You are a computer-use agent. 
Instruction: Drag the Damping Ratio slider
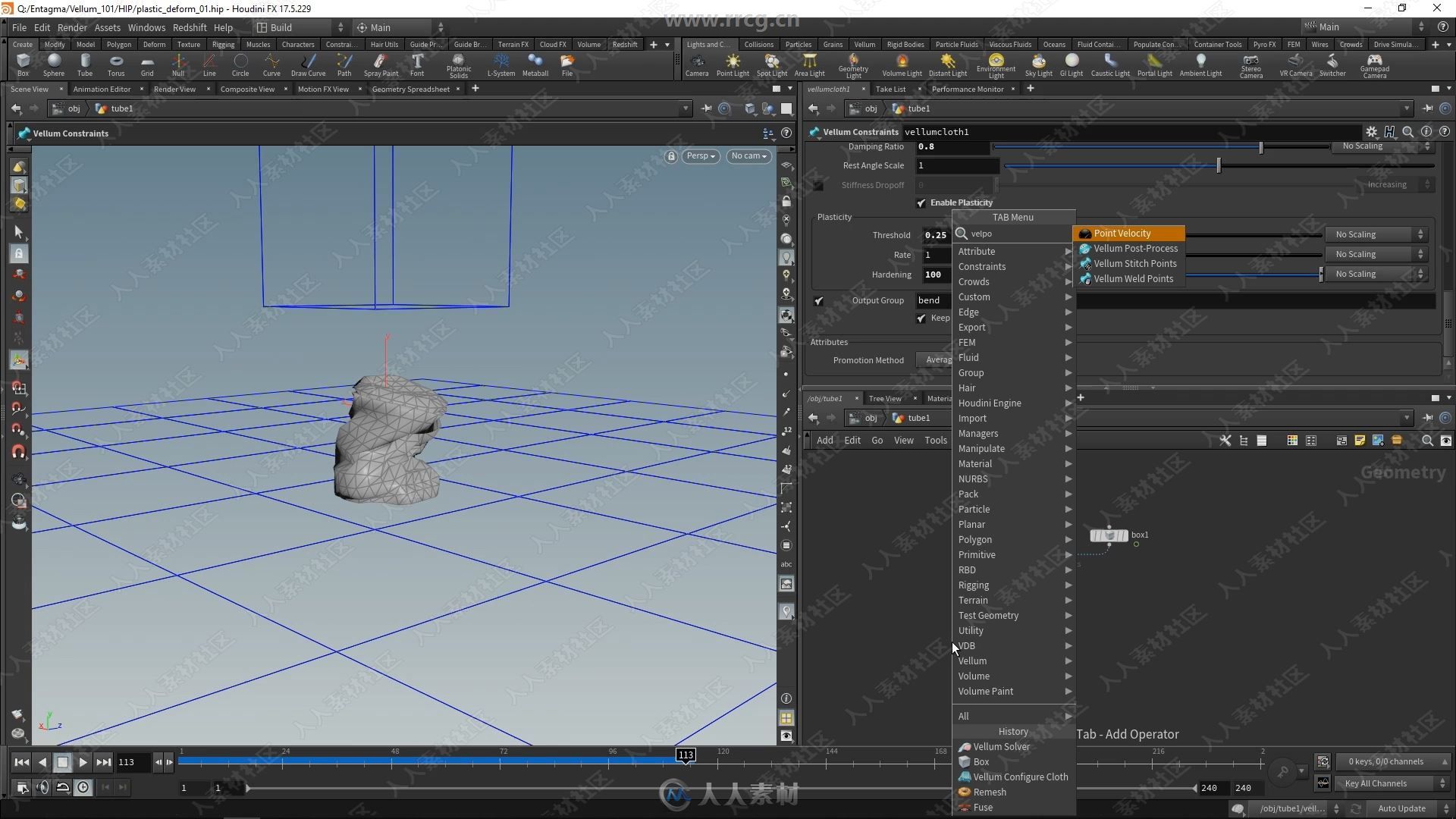pyautogui.click(x=1260, y=146)
